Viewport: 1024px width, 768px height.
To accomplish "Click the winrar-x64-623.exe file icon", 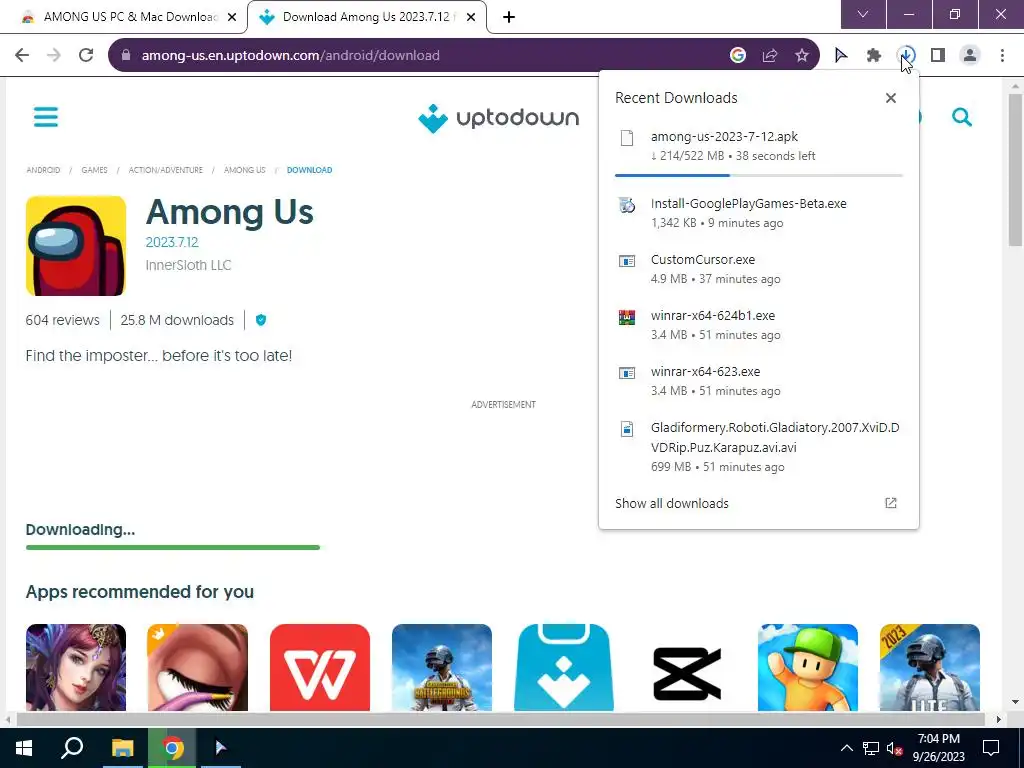I will pos(627,373).
